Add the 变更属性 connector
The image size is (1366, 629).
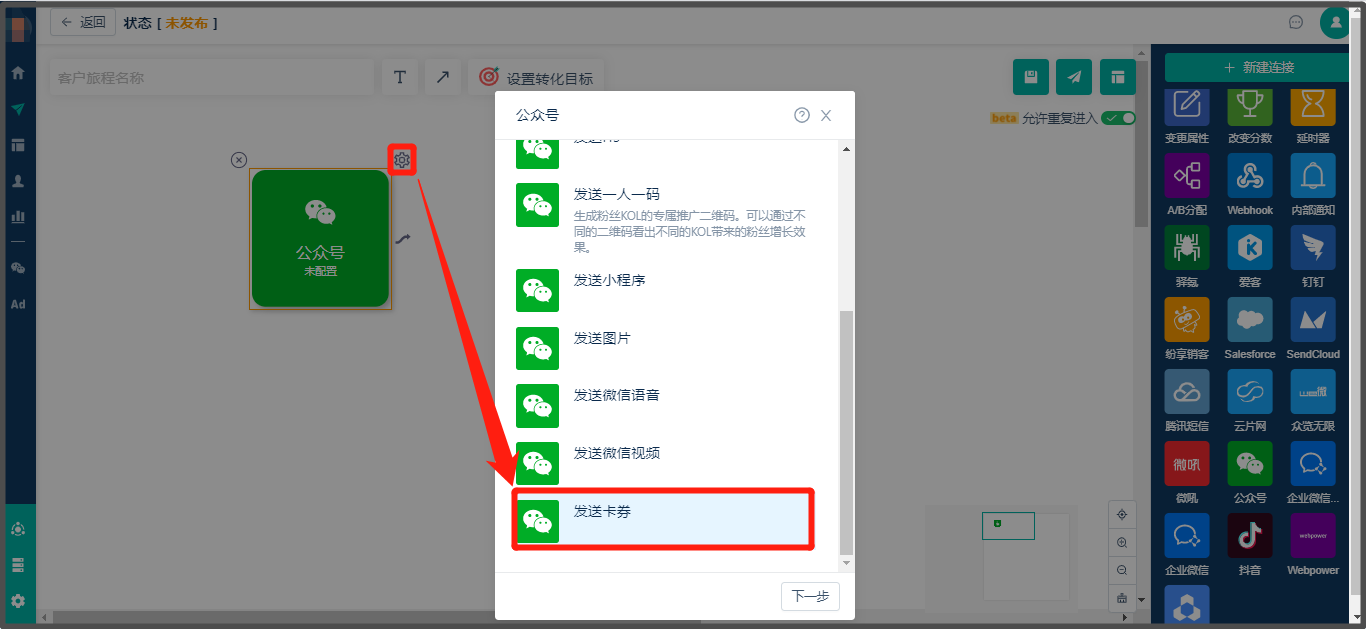(x=1187, y=108)
